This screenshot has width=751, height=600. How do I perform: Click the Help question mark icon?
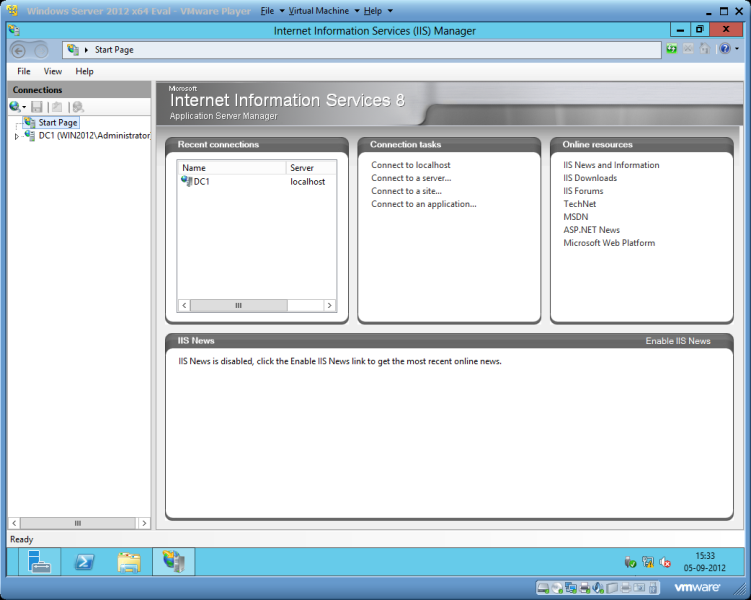(x=723, y=49)
